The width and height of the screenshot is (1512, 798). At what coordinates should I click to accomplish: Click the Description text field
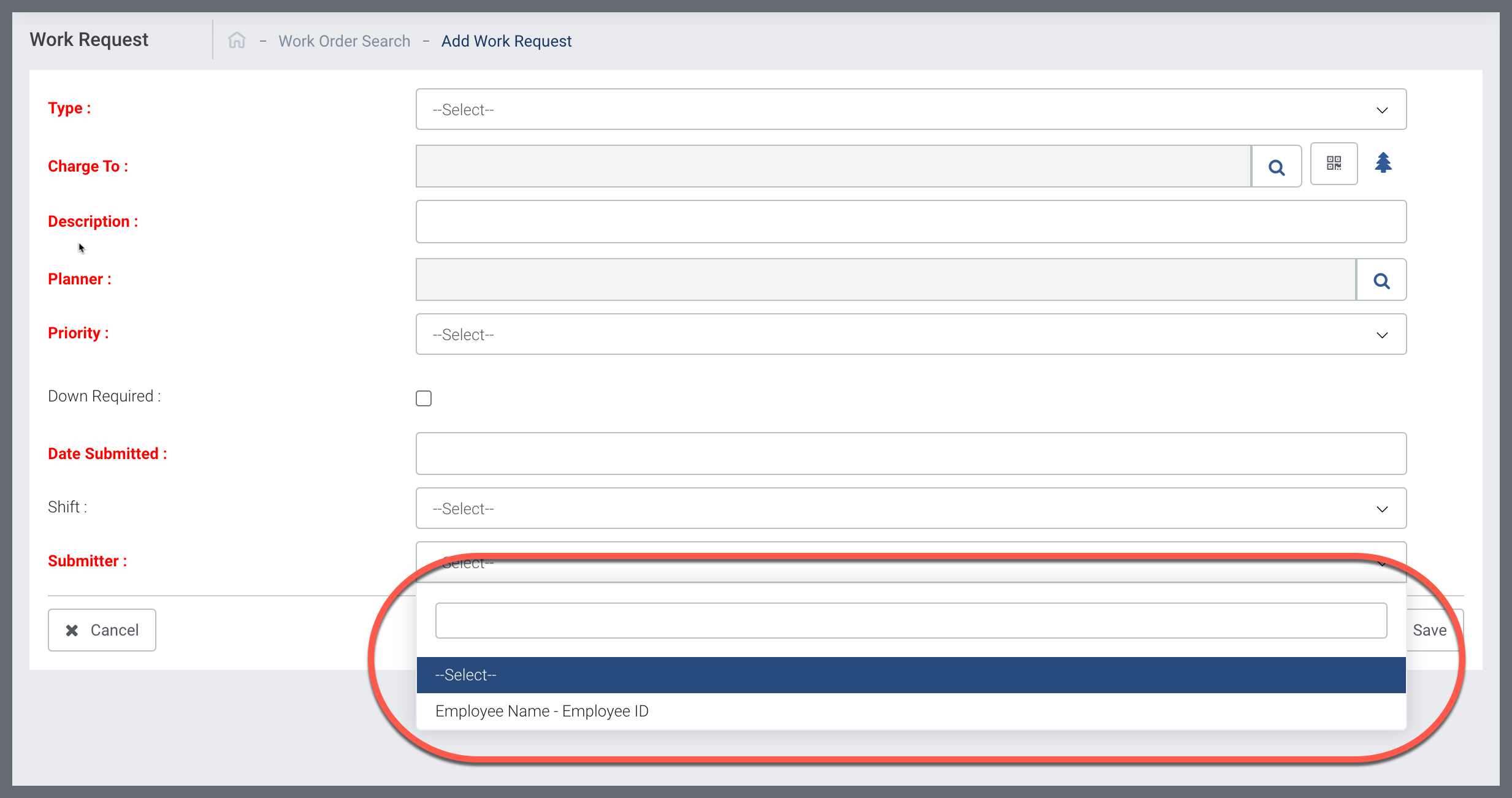click(911, 222)
